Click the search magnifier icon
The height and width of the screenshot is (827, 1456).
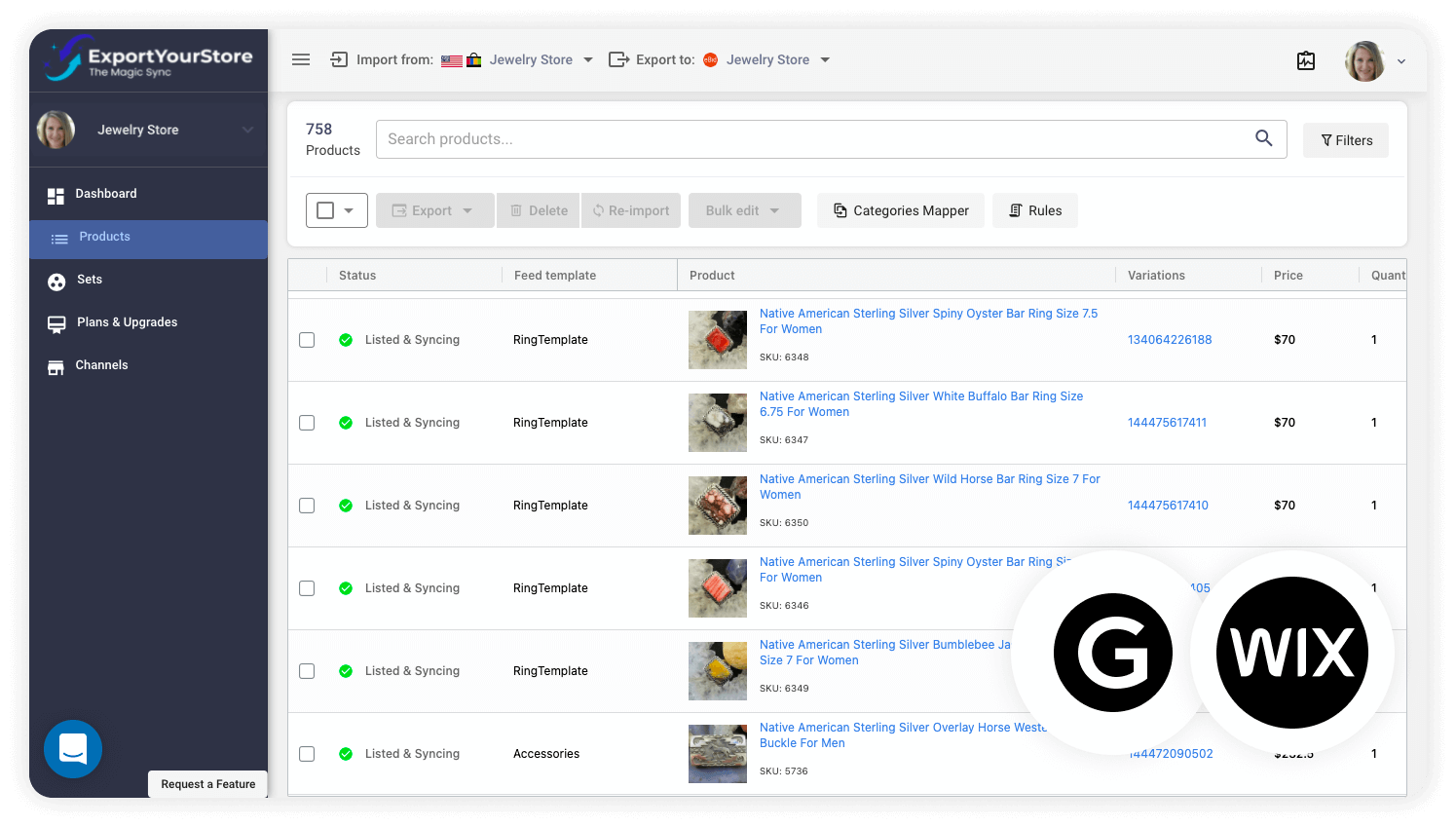point(1263,138)
